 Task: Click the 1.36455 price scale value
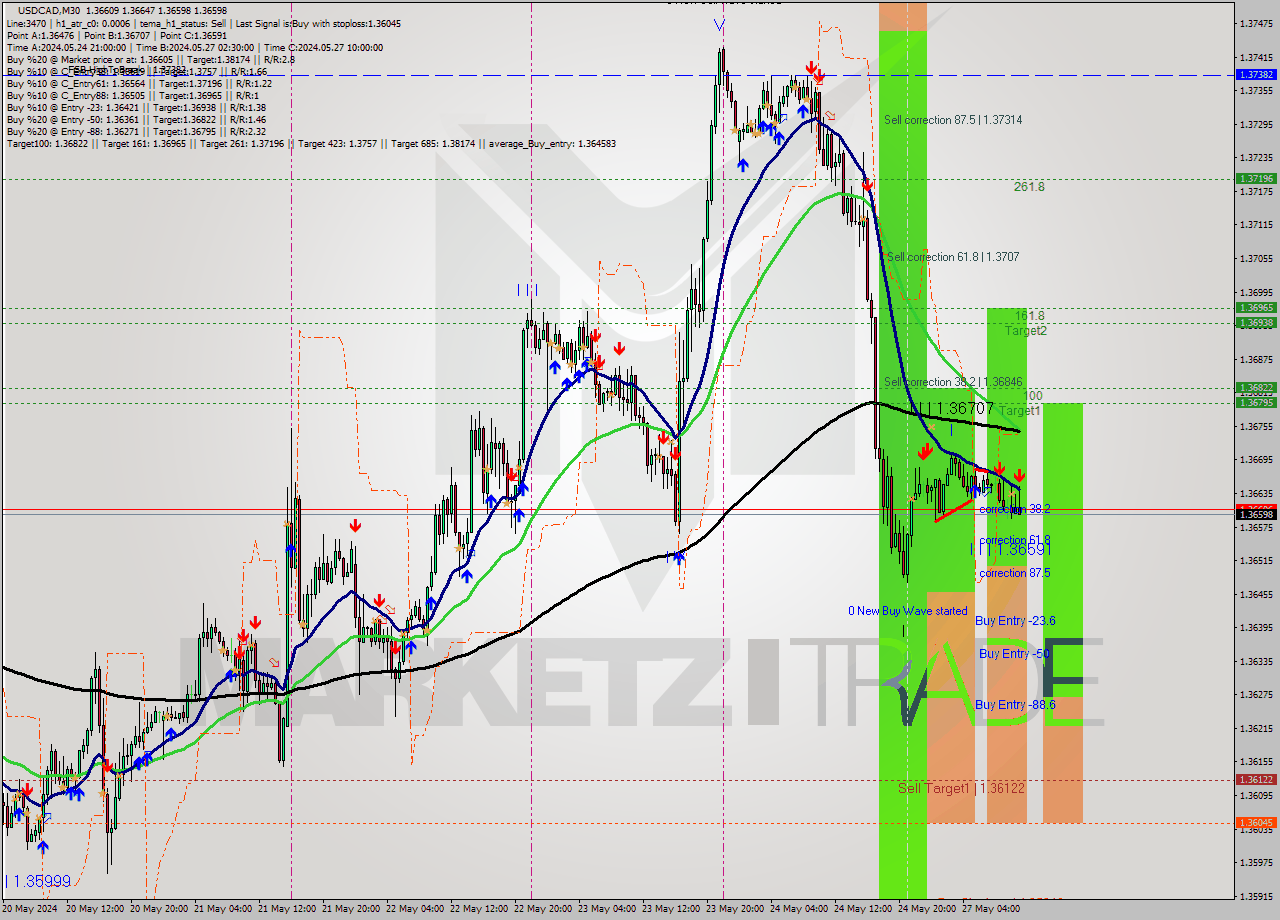pos(1256,594)
